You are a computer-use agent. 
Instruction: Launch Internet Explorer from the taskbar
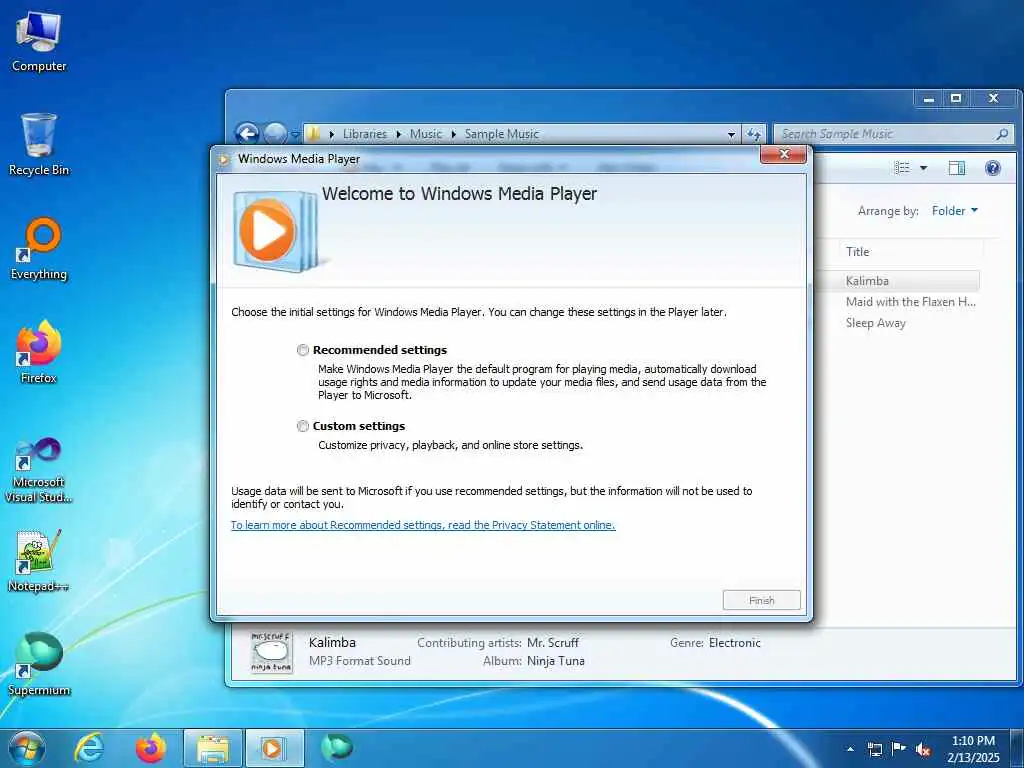(x=88, y=748)
